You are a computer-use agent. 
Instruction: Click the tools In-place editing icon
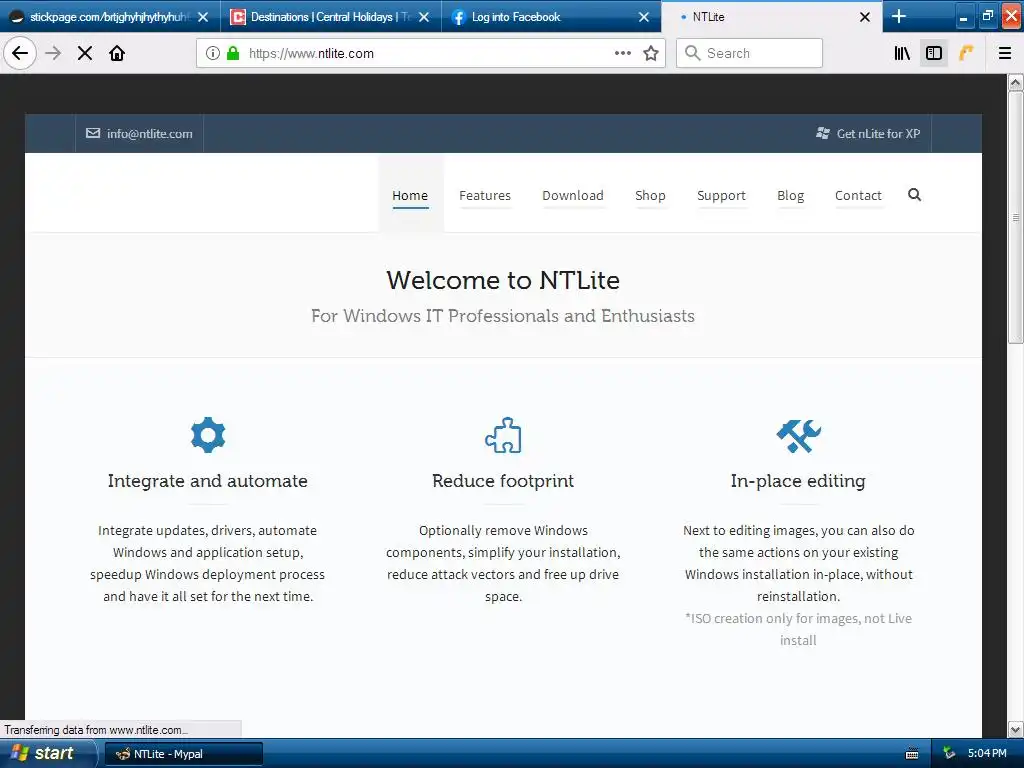[x=798, y=436]
